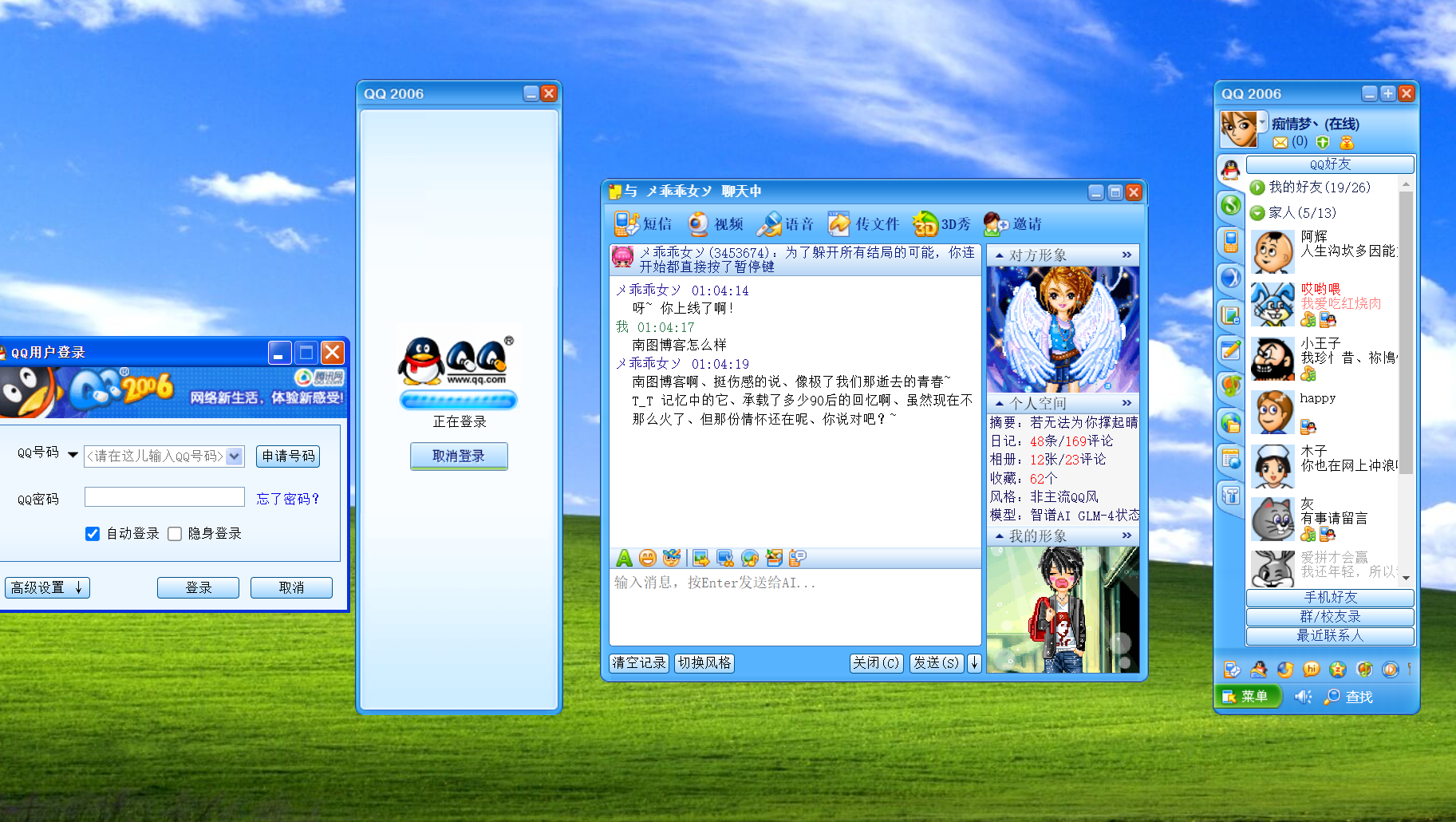This screenshot has width=1456, height=822.
Task: Click the 忘了密码? link
Action: (288, 499)
